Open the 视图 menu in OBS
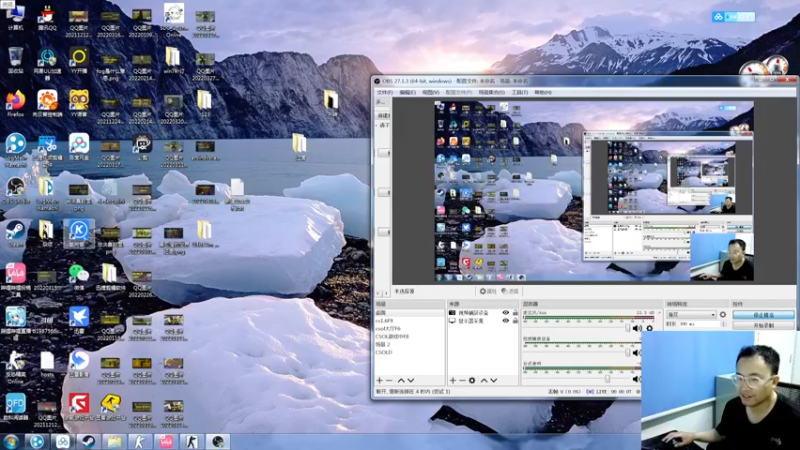This screenshot has width=800, height=450. pyautogui.click(x=431, y=92)
